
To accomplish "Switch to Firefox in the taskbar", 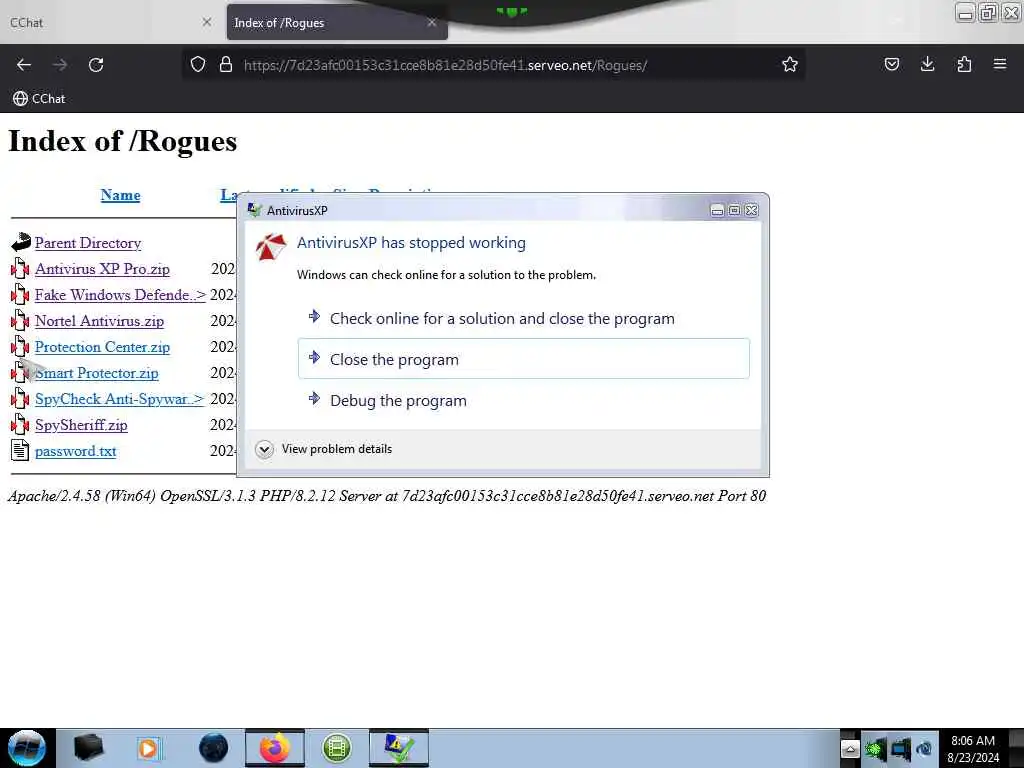I will coord(275,748).
